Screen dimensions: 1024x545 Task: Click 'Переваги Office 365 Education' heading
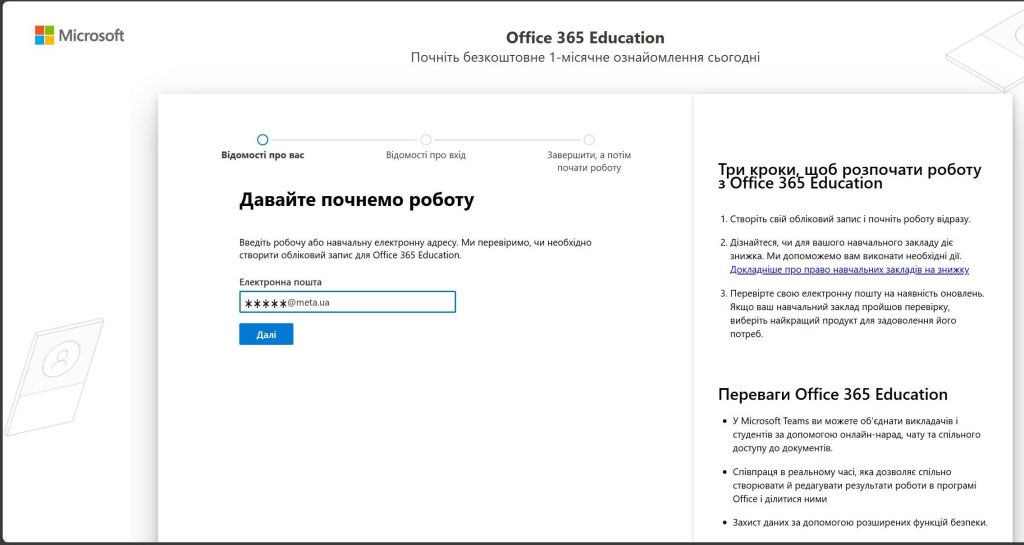[x=833, y=394]
